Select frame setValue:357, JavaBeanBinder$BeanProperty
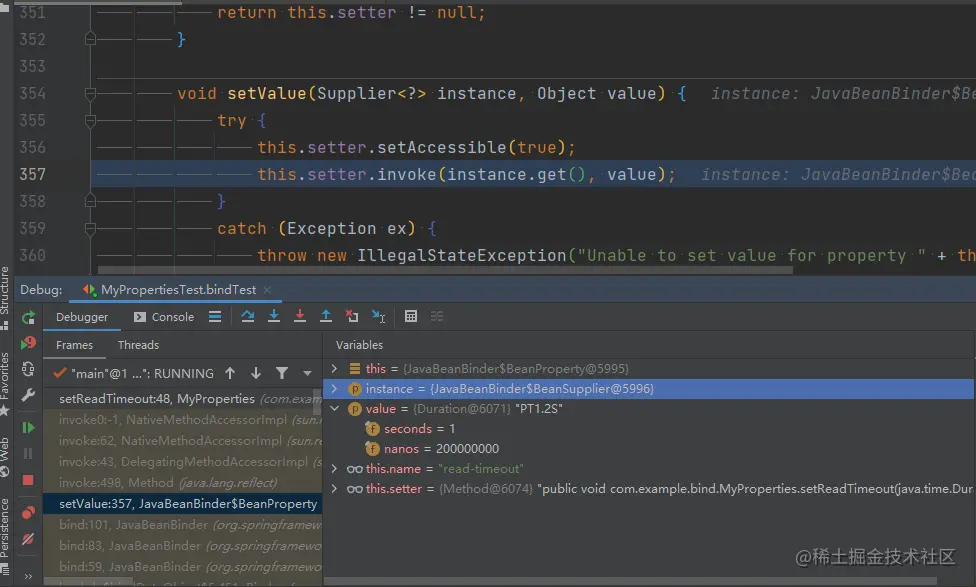The image size is (976, 587). pos(182,504)
